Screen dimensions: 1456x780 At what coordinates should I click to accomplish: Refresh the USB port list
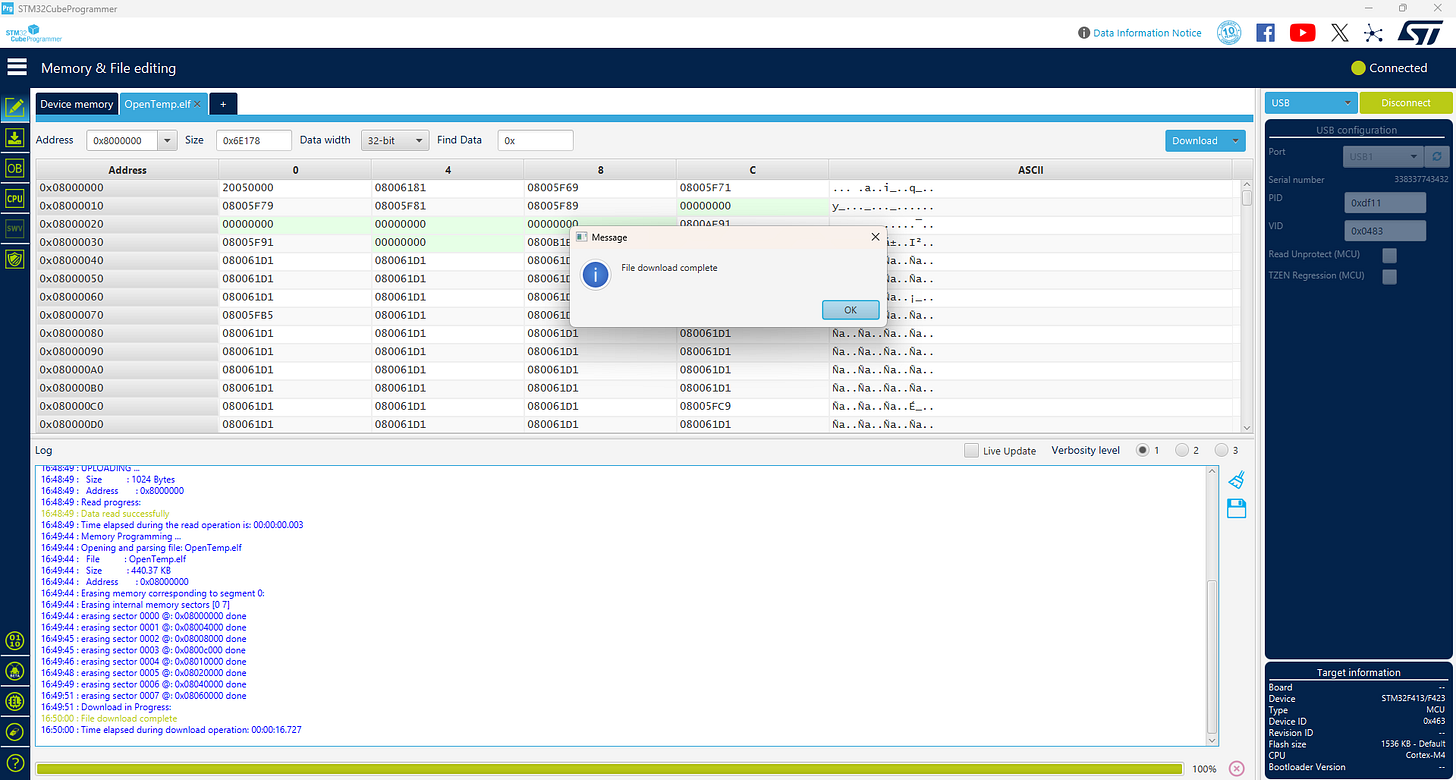click(1437, 157)
